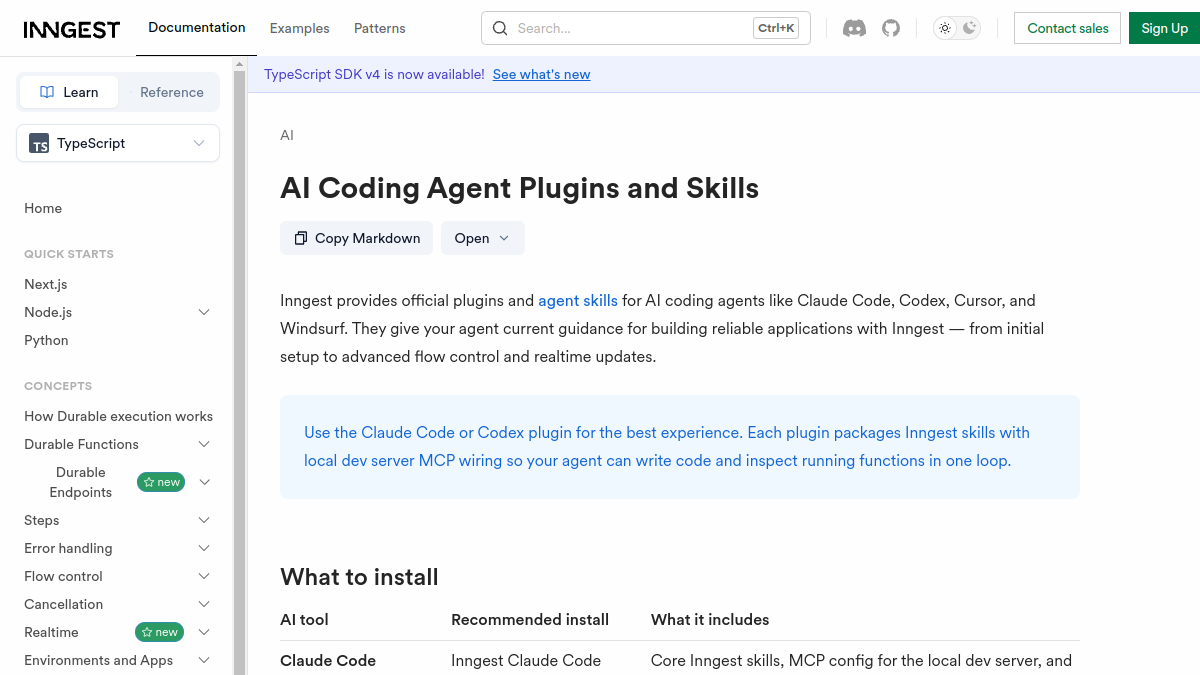Click the search magnifier icon
The width and height of the screenshot is (1200, 675).
[500, 28]
